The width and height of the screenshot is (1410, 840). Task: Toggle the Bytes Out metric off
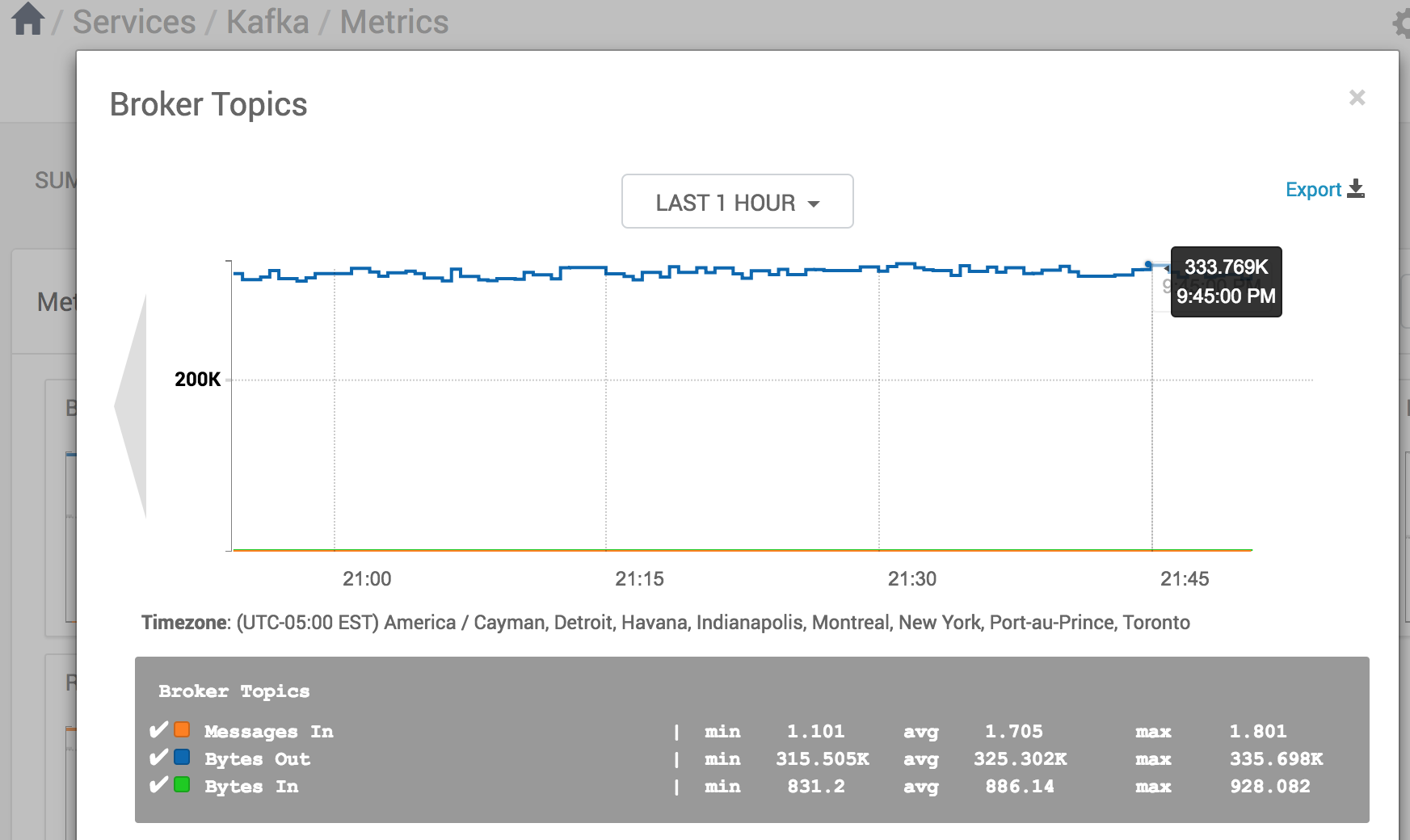point(157,757)
